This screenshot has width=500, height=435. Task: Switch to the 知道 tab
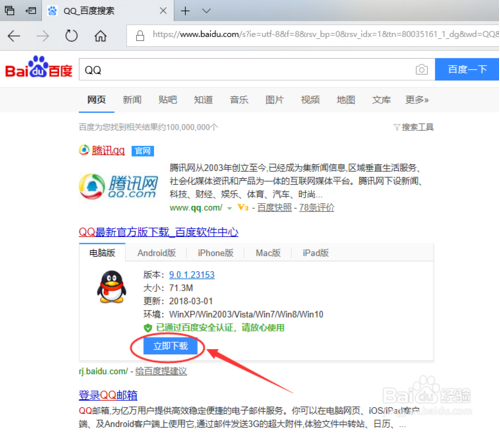pos(203,100)
